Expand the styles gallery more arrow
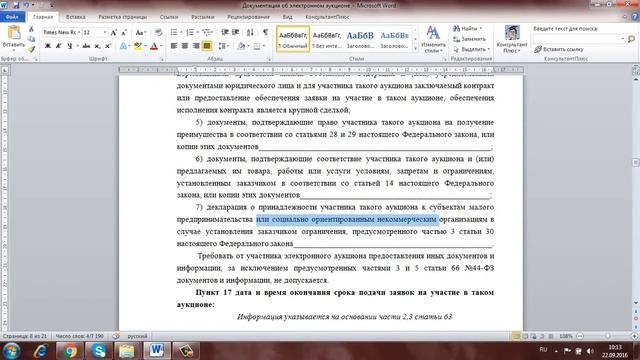The image size is (640, 360). (x=416, y=49)
